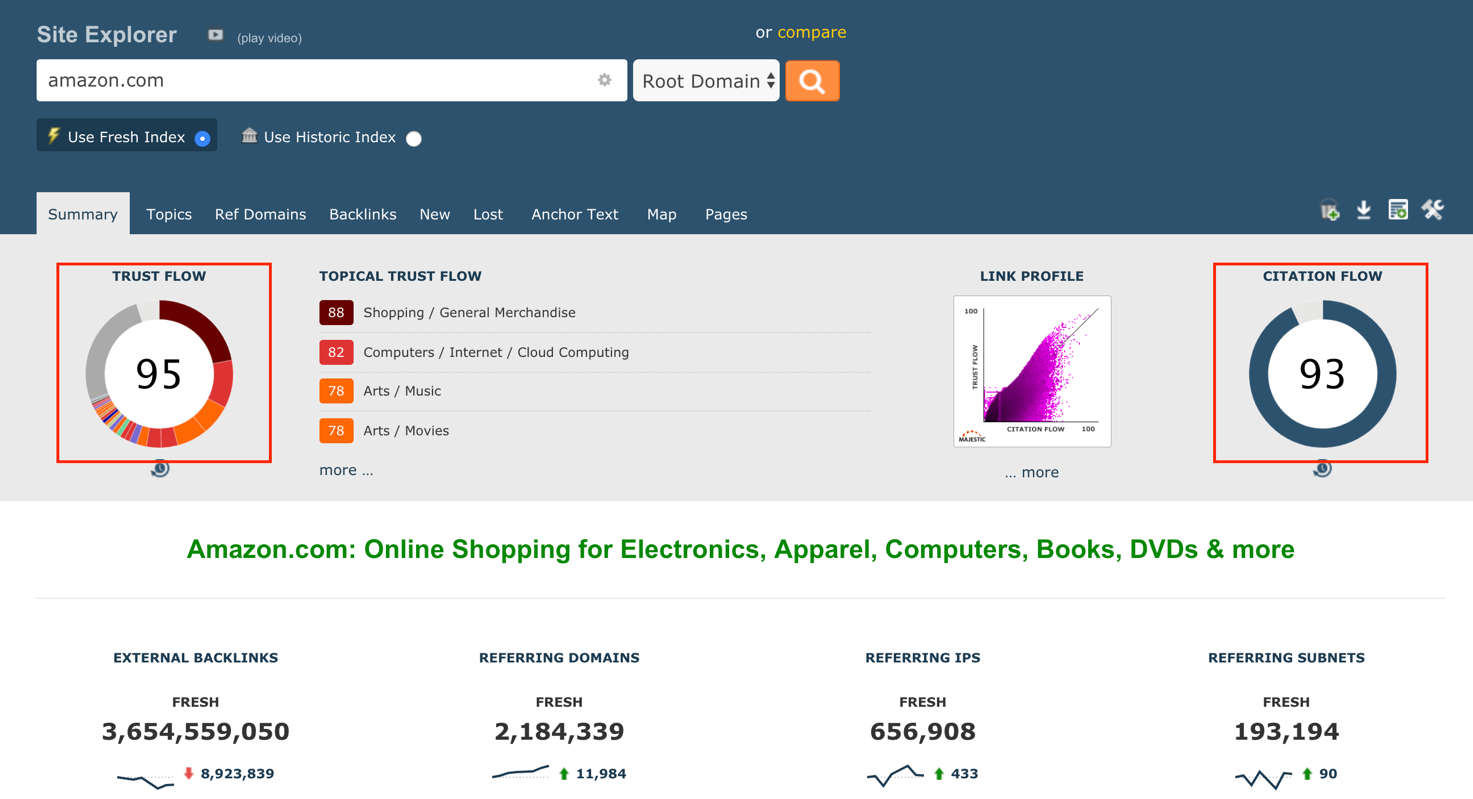Click the bank building Historic Index icon
This screenshot has width=1473, height=799.
click(249, 135)
